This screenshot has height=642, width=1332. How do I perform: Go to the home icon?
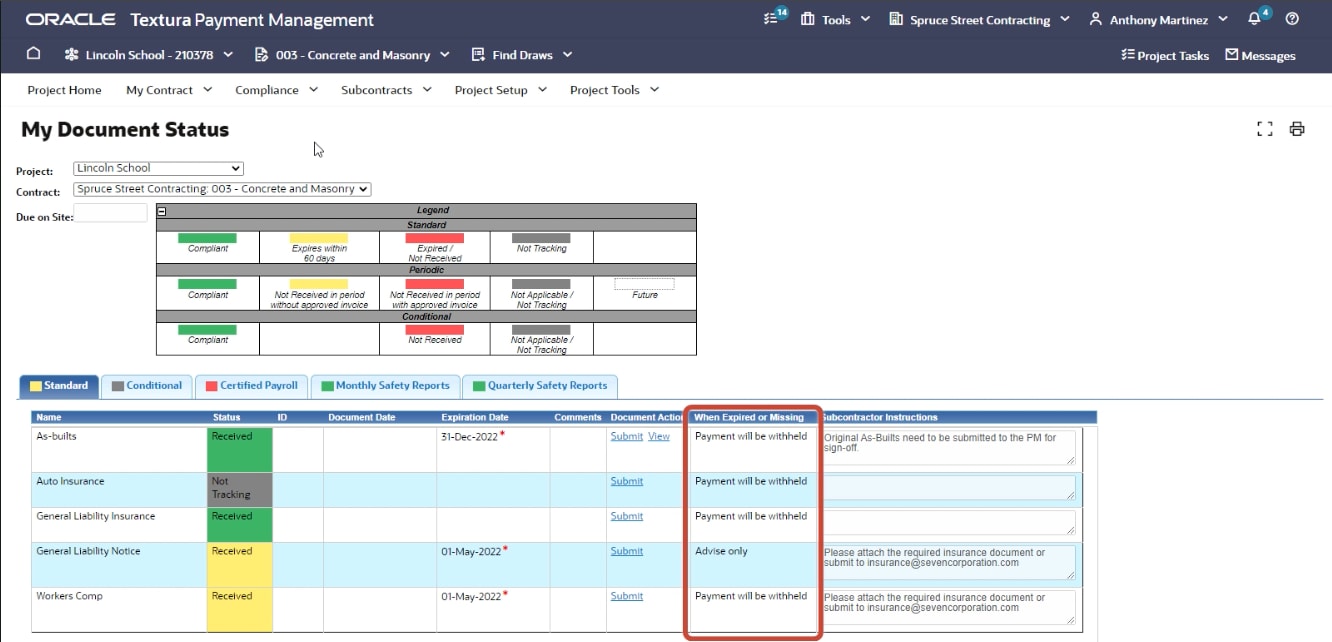pos(33,54)
